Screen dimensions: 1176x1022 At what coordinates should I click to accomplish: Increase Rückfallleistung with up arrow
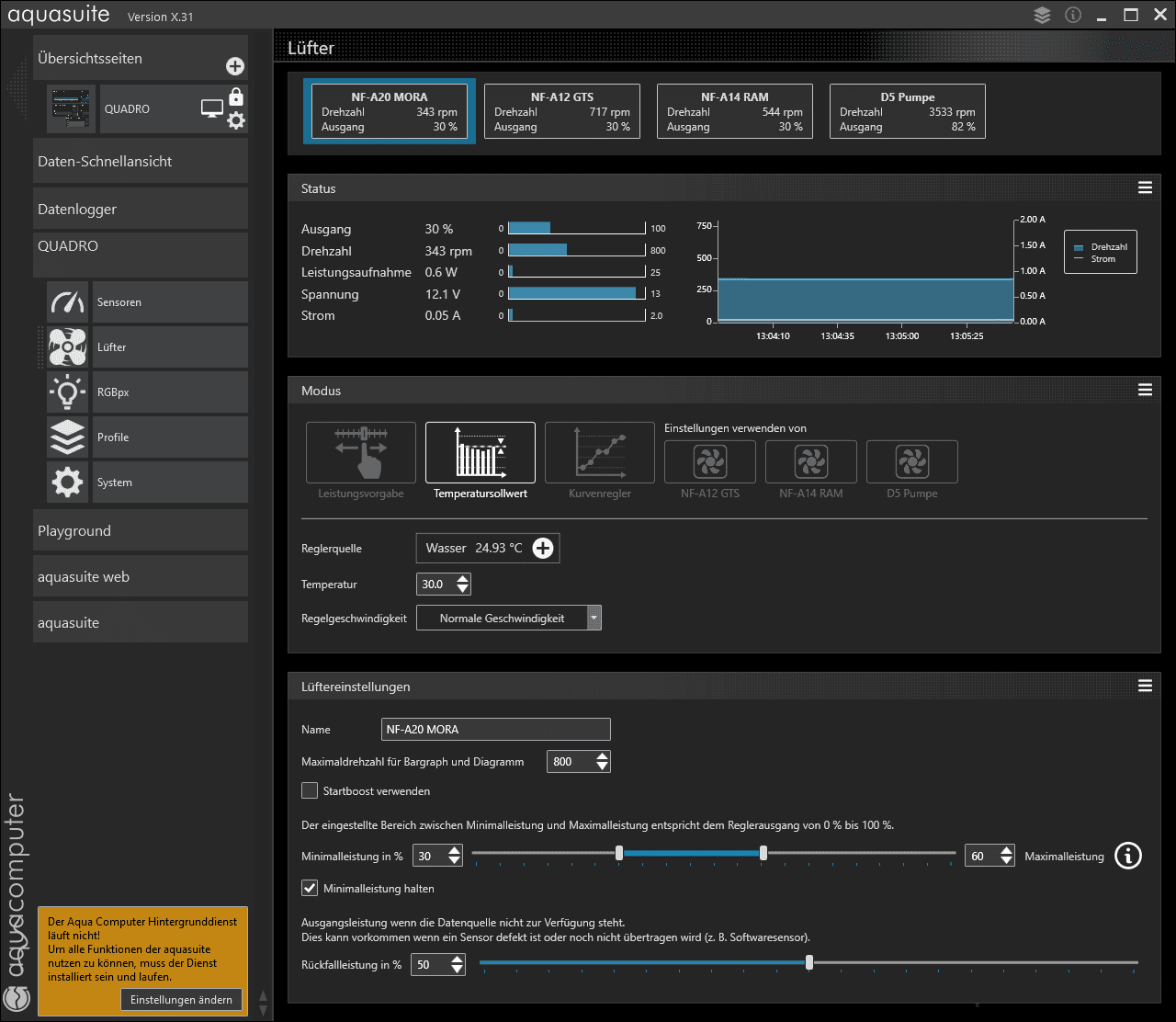point(457,960)
